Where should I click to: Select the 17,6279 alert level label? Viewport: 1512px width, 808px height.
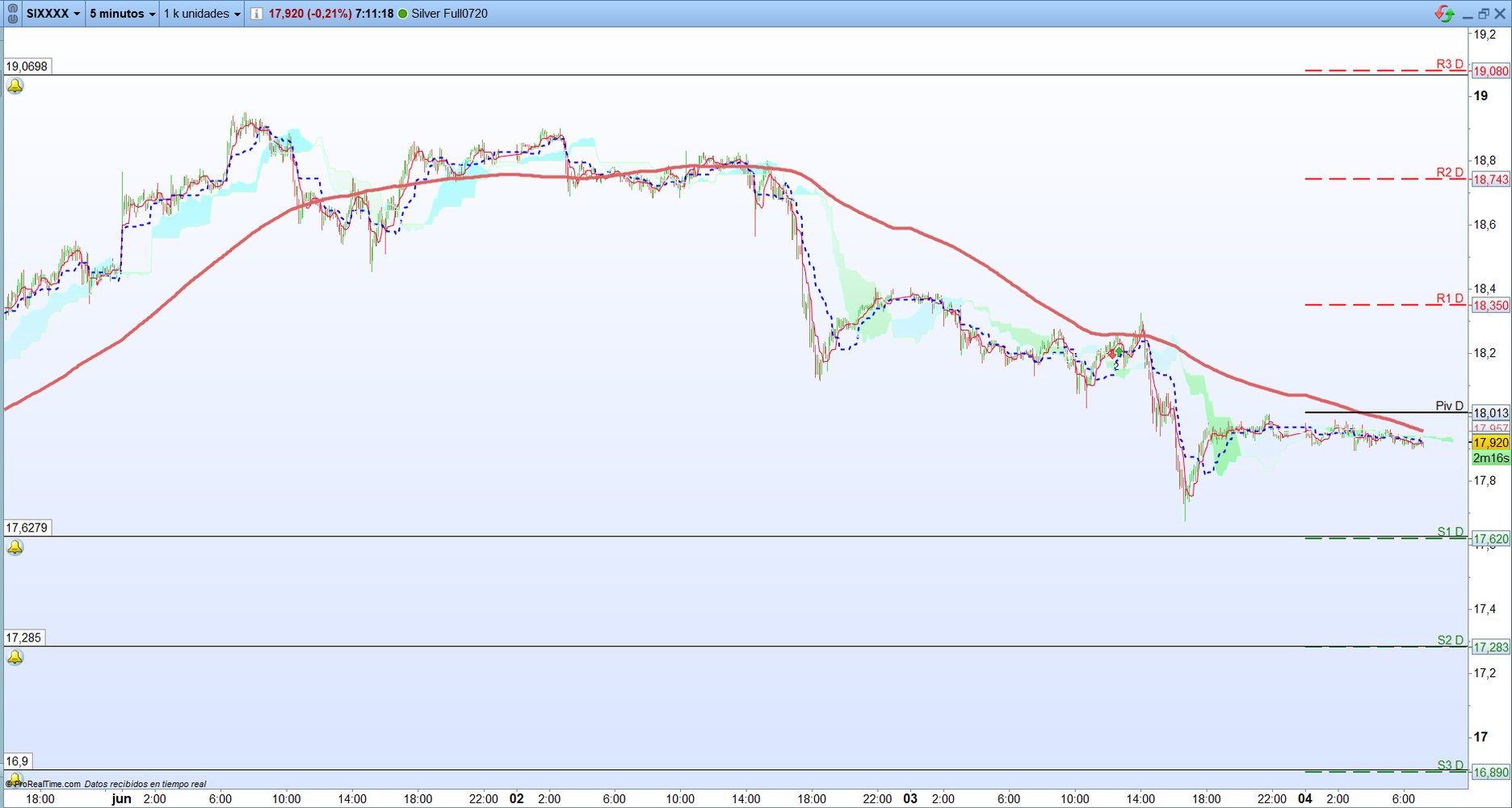[x=27, y=528]
